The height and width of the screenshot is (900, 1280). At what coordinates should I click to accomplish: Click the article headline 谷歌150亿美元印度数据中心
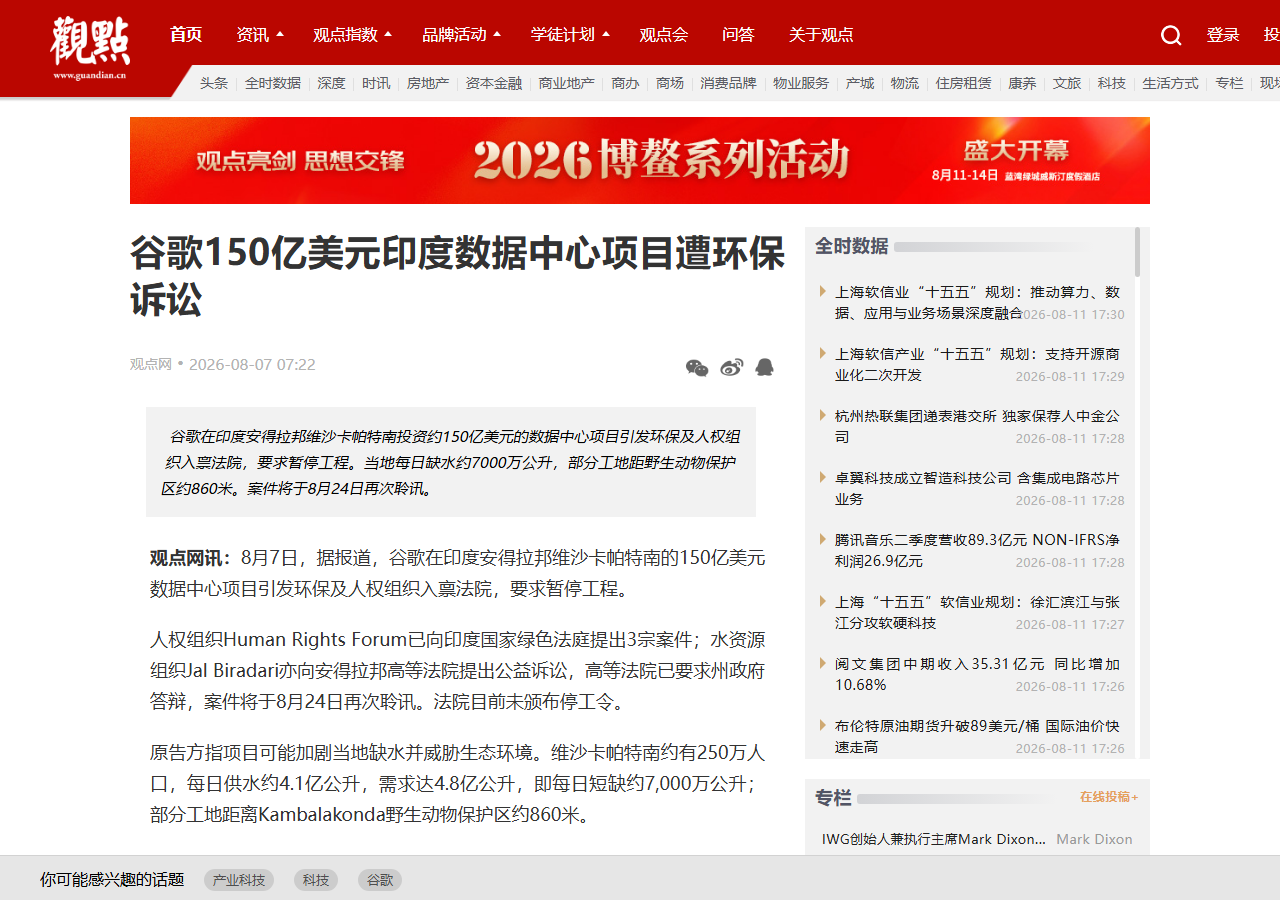click(457, 277)
